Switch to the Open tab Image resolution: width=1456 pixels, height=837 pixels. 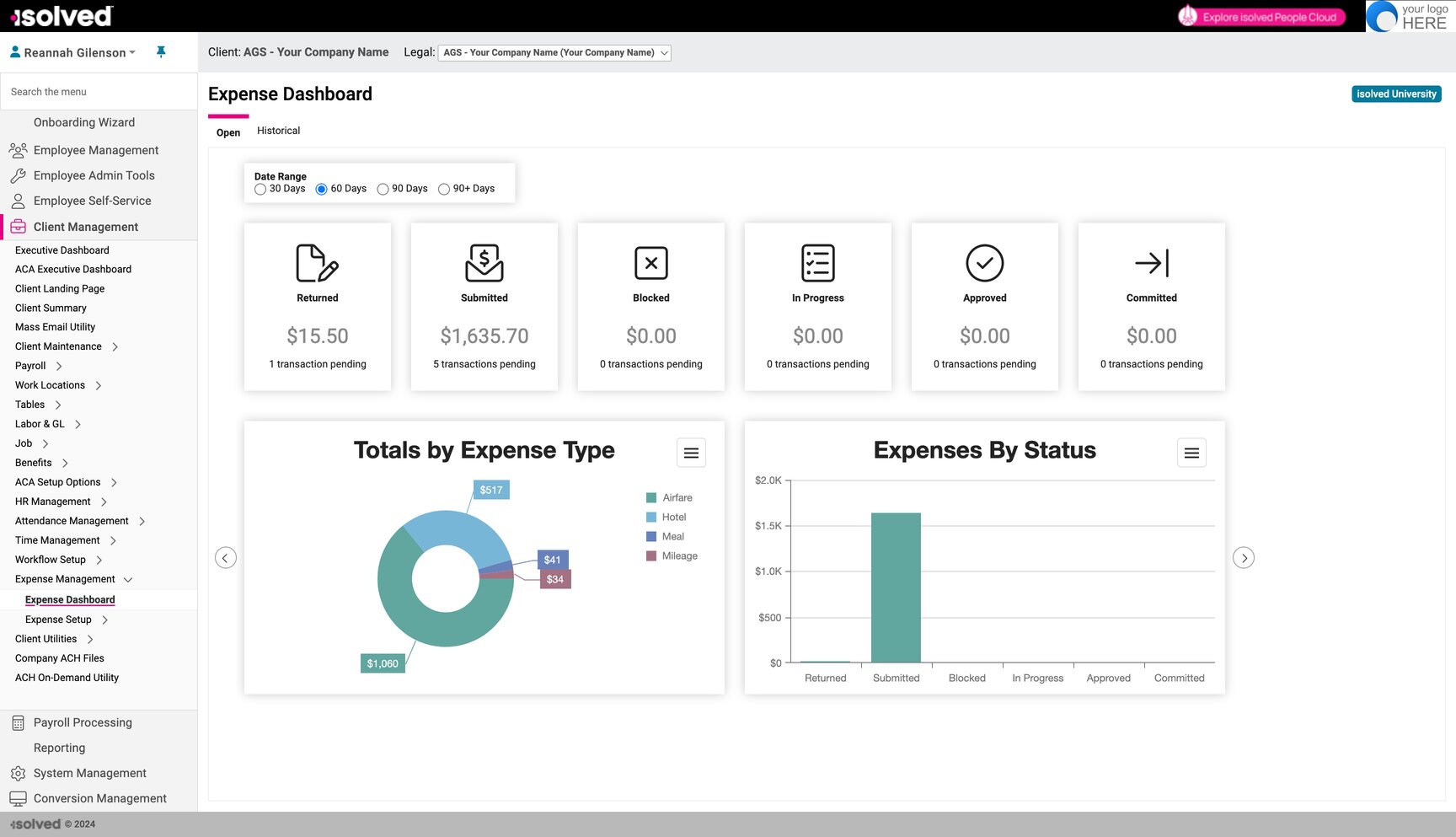click(x=228, y=132)
